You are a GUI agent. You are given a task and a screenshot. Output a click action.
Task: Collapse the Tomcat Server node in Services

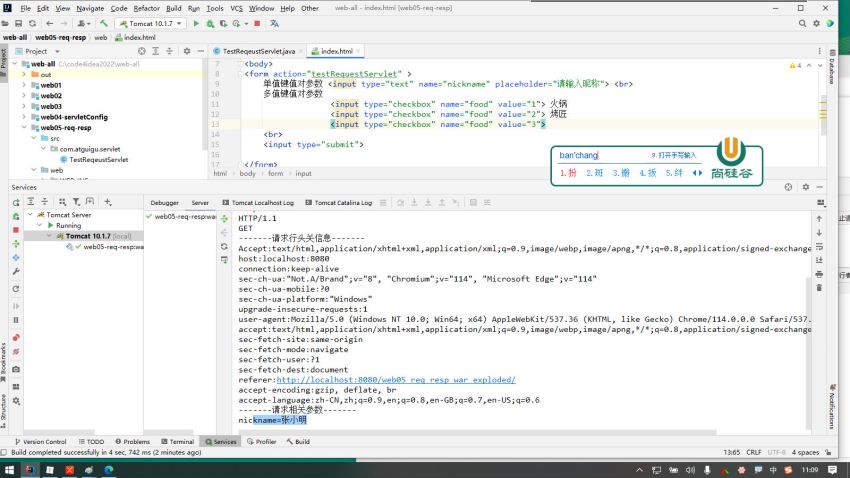click(28, 215)
